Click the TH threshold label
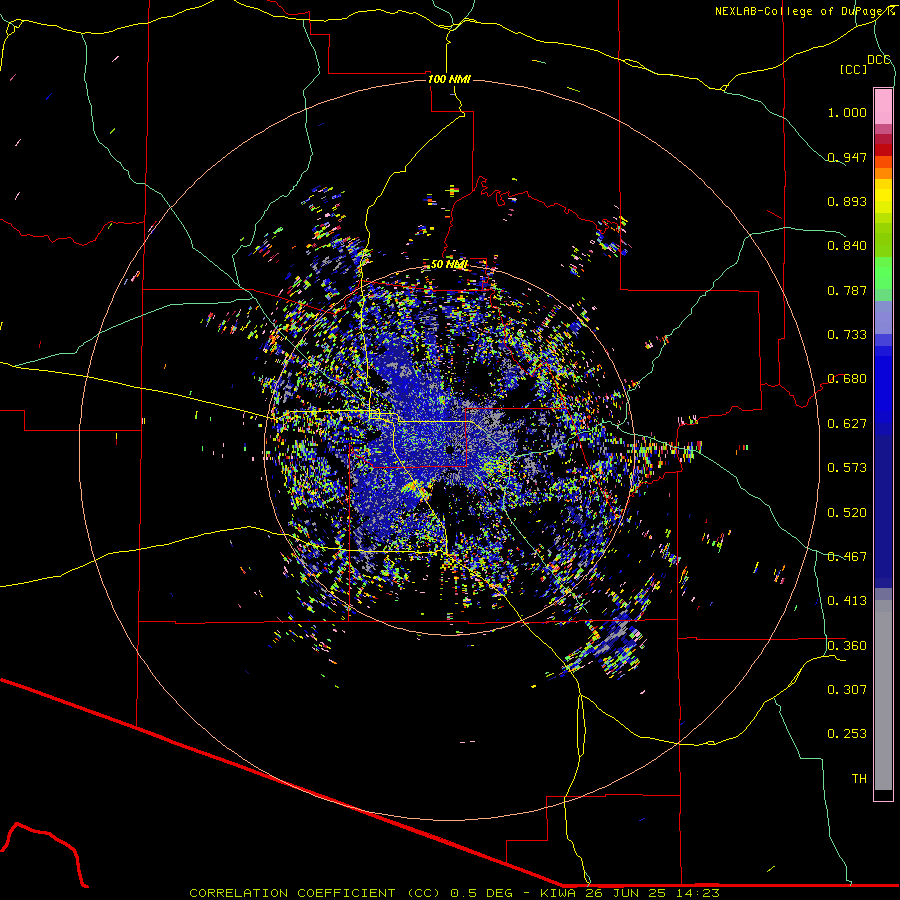Image resolution: width=900 pixels, height=900 pixels. (859, 779)
